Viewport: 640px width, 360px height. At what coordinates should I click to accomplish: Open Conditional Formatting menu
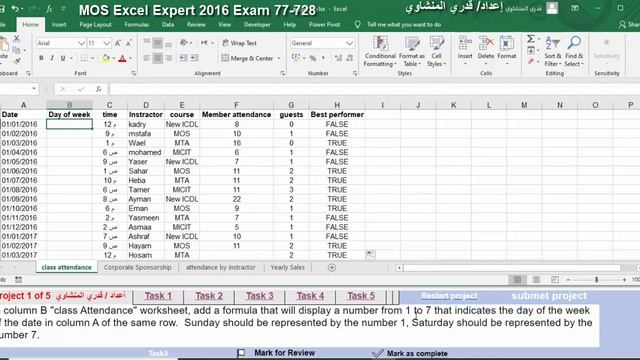click(380, 51)
